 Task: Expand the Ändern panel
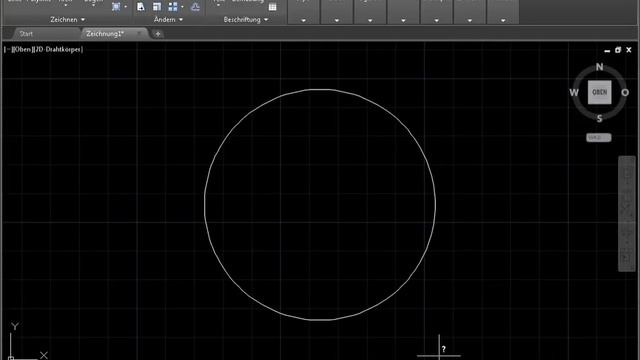tap(168, 20)
